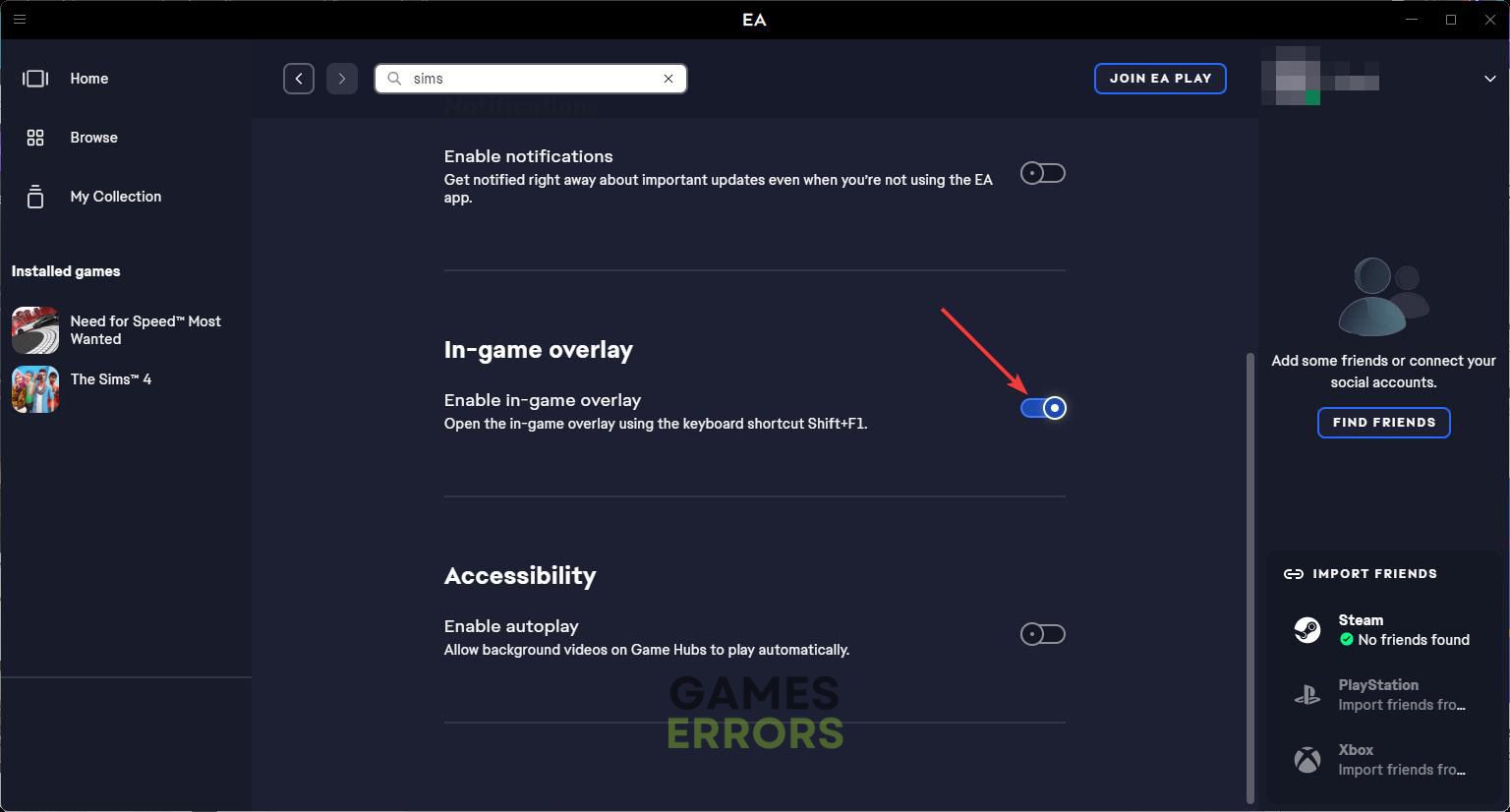Turn on the Enable autoplay switch

(1042, 634)
